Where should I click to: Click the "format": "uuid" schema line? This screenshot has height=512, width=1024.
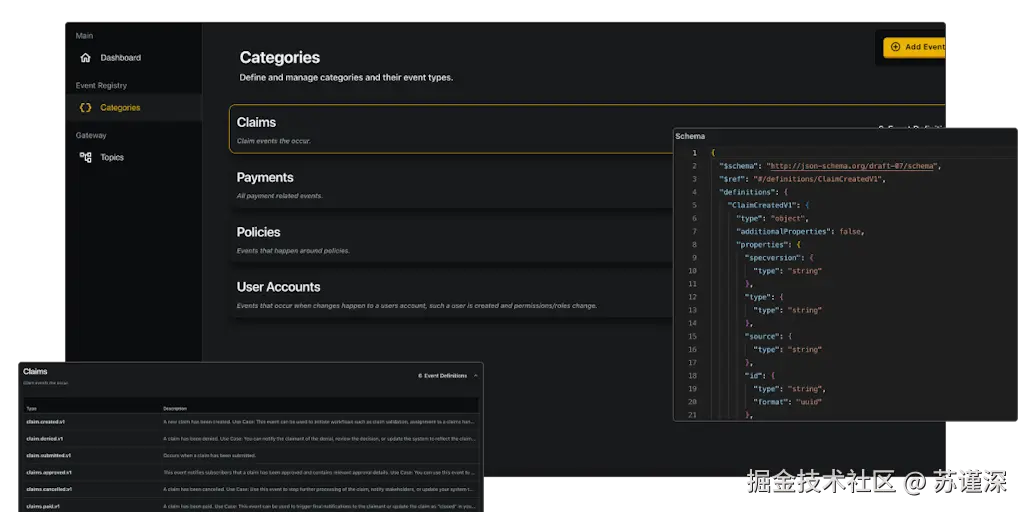[787, 402]
